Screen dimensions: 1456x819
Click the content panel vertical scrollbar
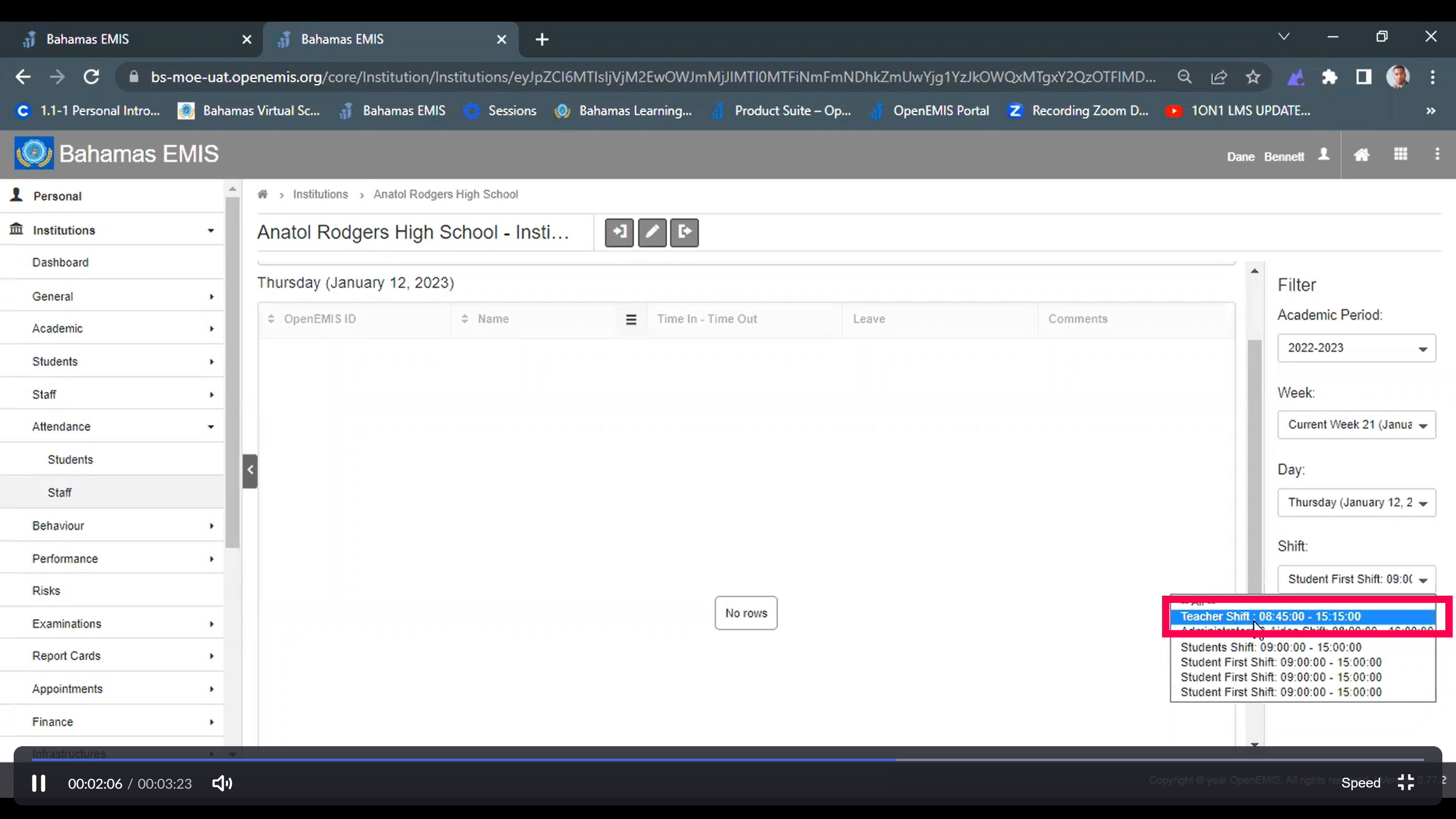coord(1254,469)
